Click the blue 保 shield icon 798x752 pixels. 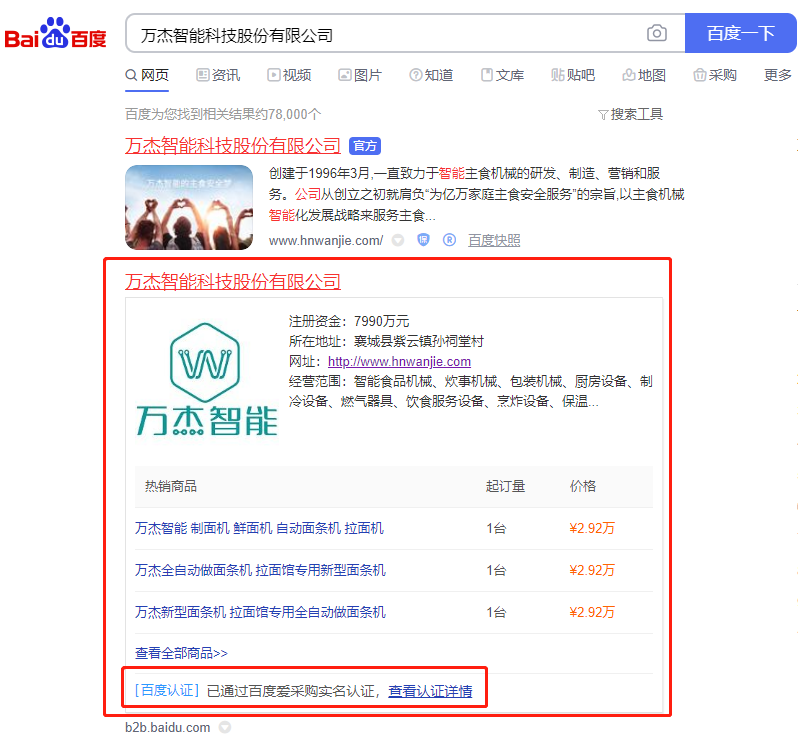(x=423, y=240)
